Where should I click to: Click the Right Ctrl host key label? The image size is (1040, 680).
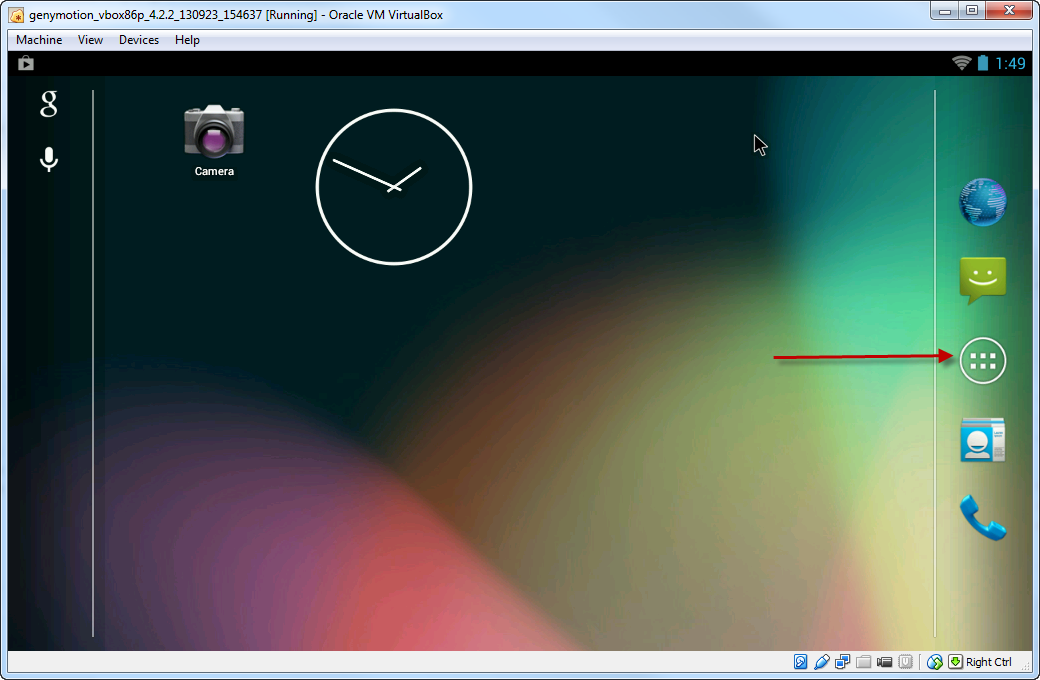pos(989,662)
